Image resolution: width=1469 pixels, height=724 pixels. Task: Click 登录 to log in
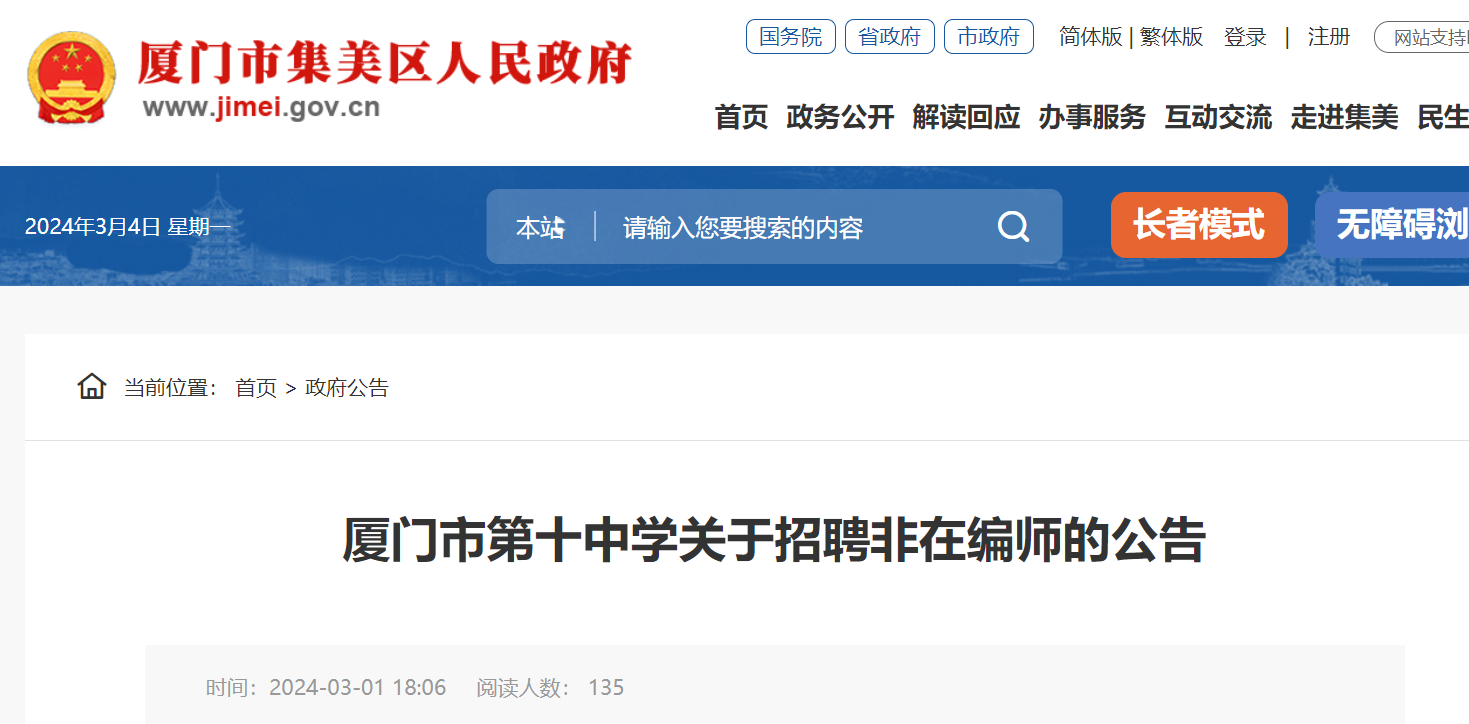point(1245,37)
